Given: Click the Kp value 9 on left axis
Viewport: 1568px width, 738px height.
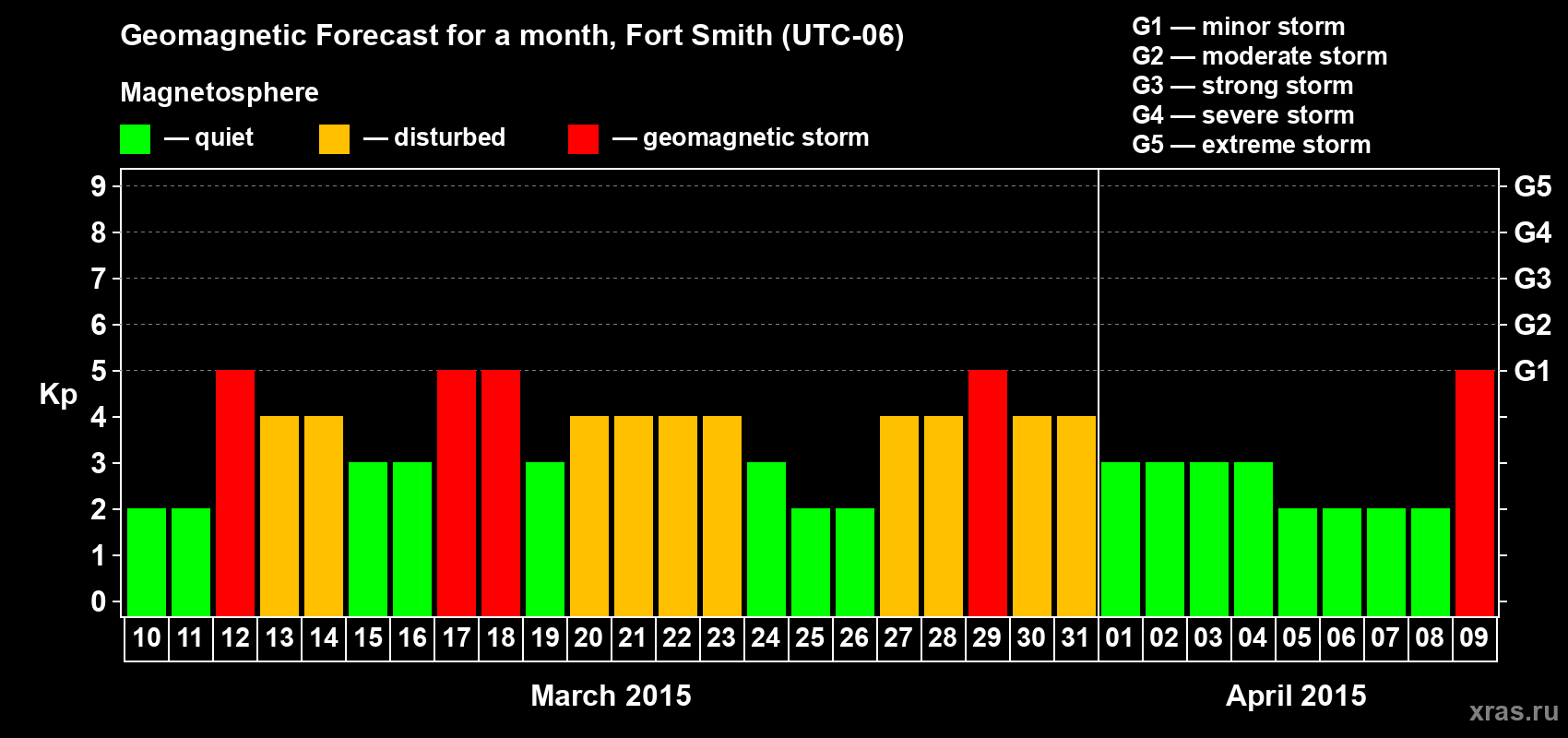Looking at the screenshot, I should [99, 186].
